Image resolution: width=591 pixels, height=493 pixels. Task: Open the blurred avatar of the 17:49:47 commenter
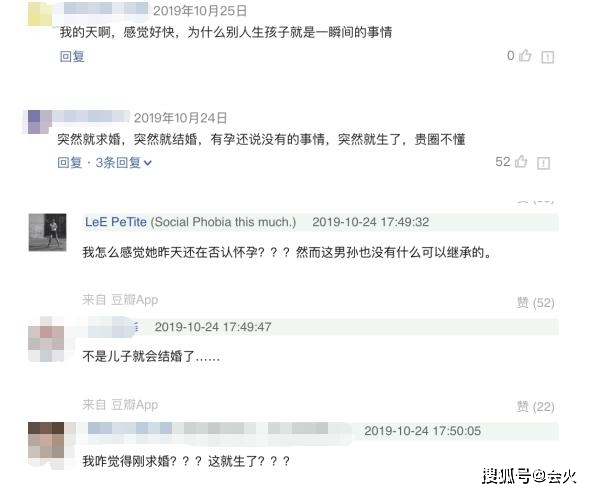(x=46, y=339)
